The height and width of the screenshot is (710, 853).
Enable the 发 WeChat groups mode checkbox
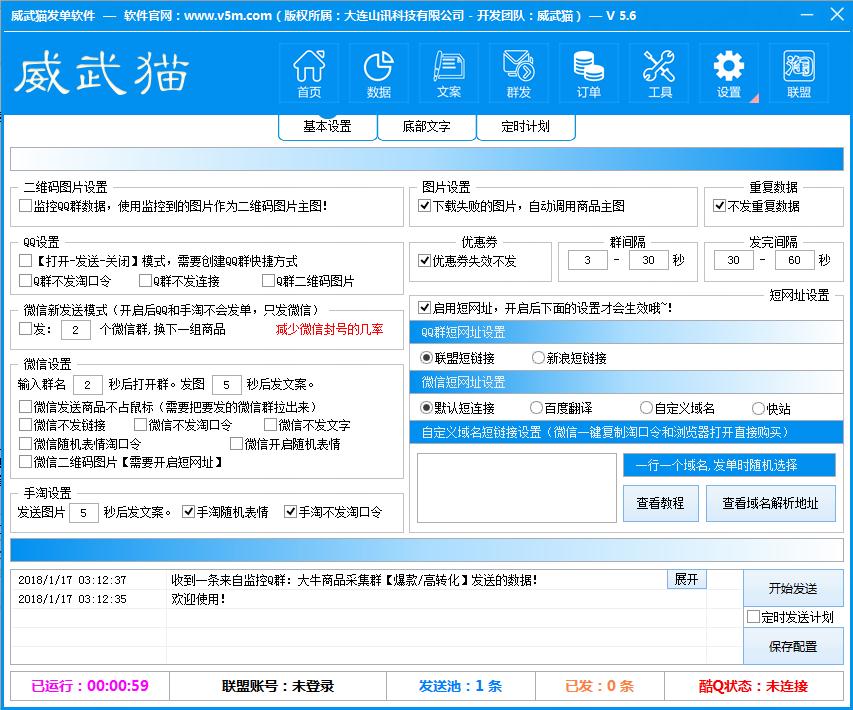26,329
